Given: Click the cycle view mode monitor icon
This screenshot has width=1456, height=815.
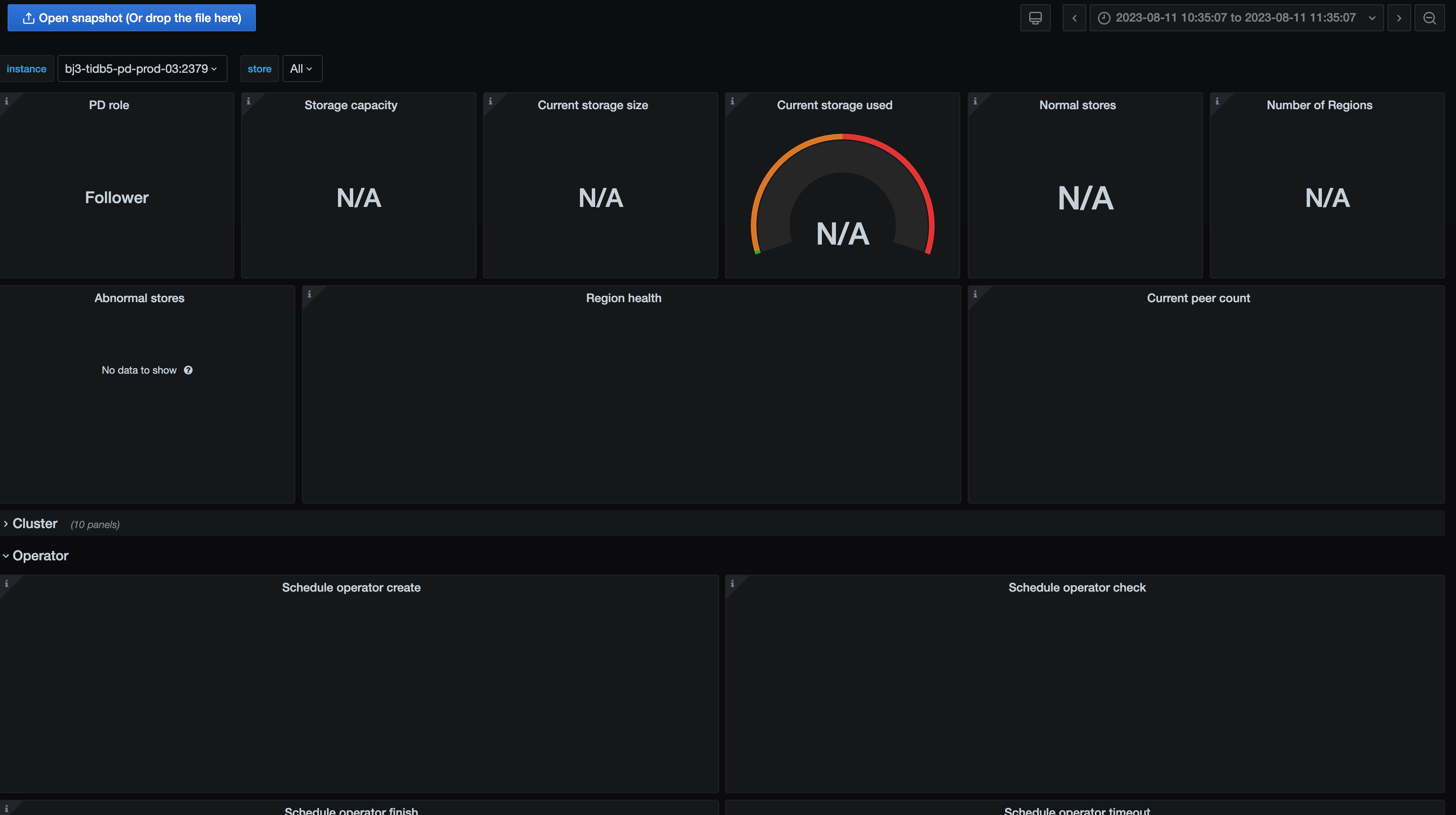Looking at the screenshot, I should 1035,18.
